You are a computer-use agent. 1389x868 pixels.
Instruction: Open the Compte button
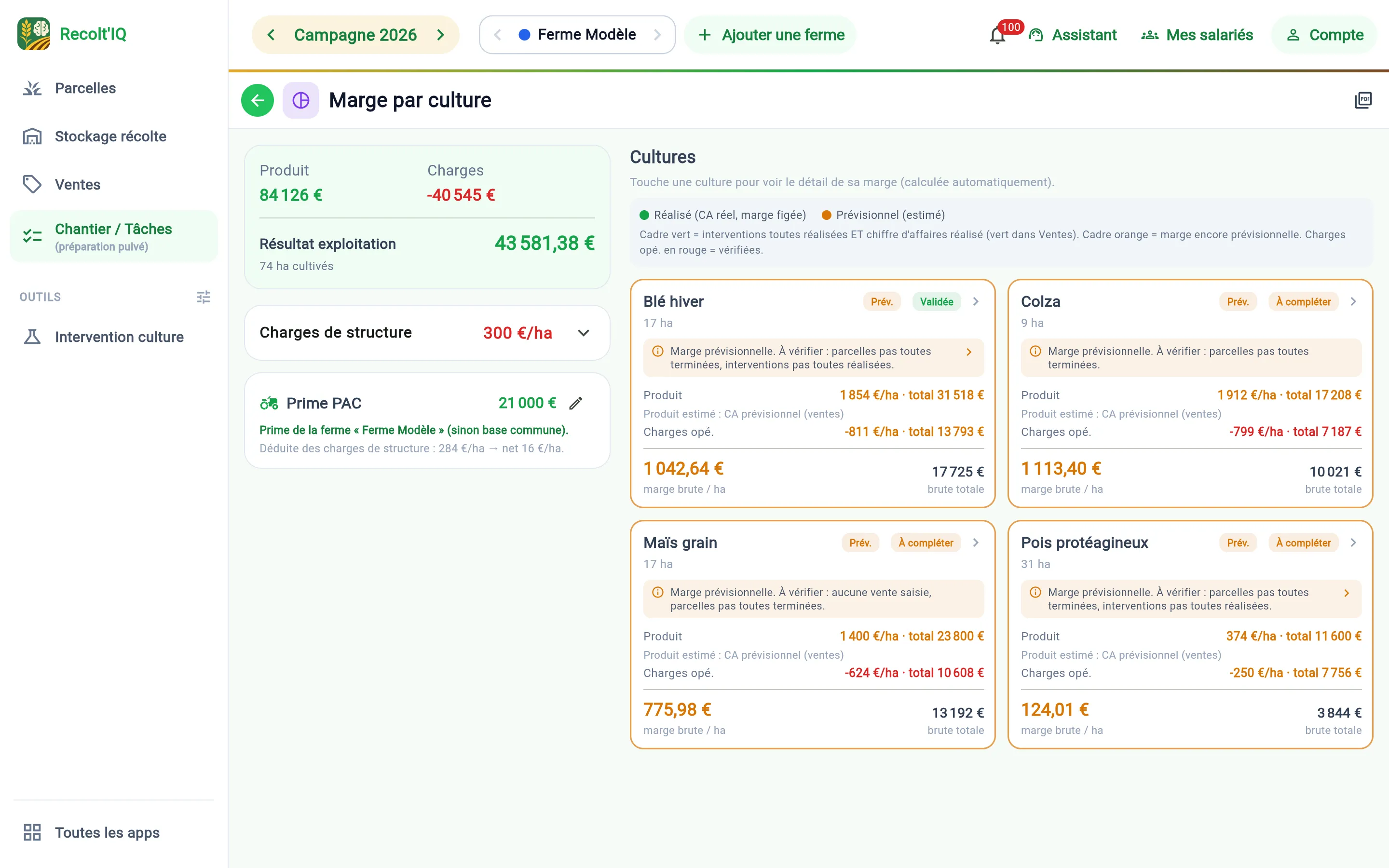click(x=1324, y=35)
